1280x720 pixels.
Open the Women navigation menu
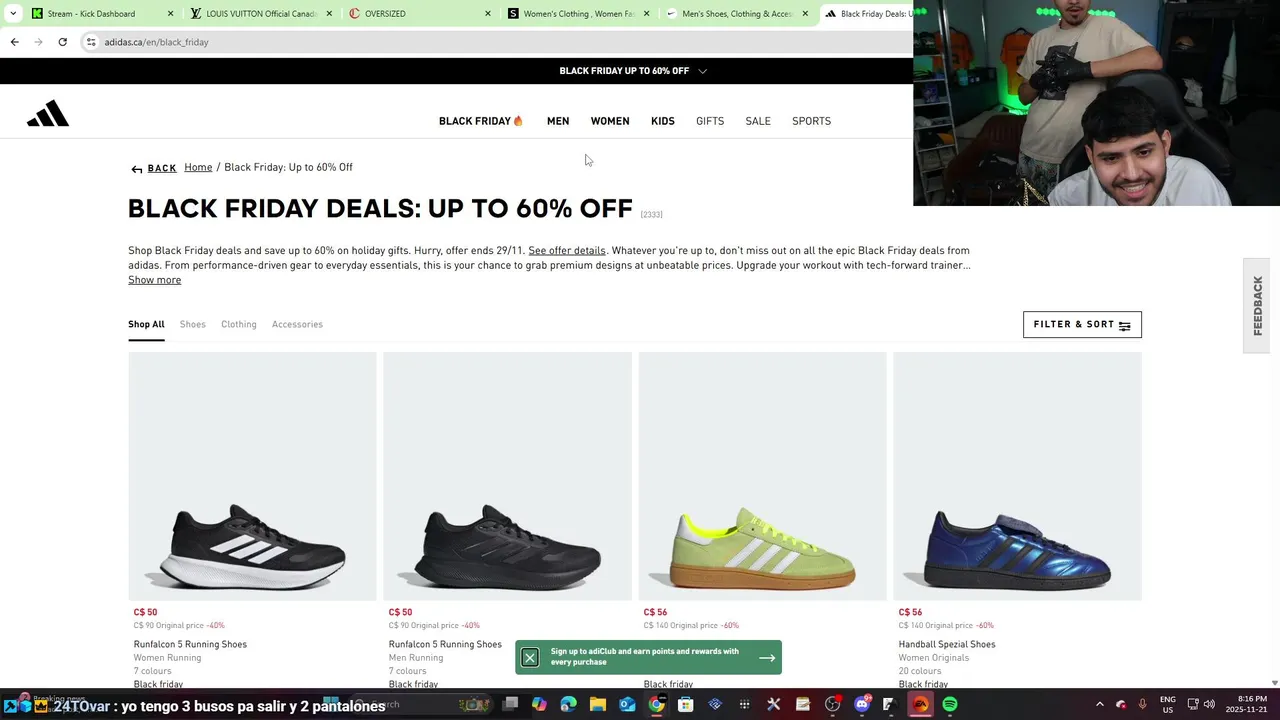[610, 121]
